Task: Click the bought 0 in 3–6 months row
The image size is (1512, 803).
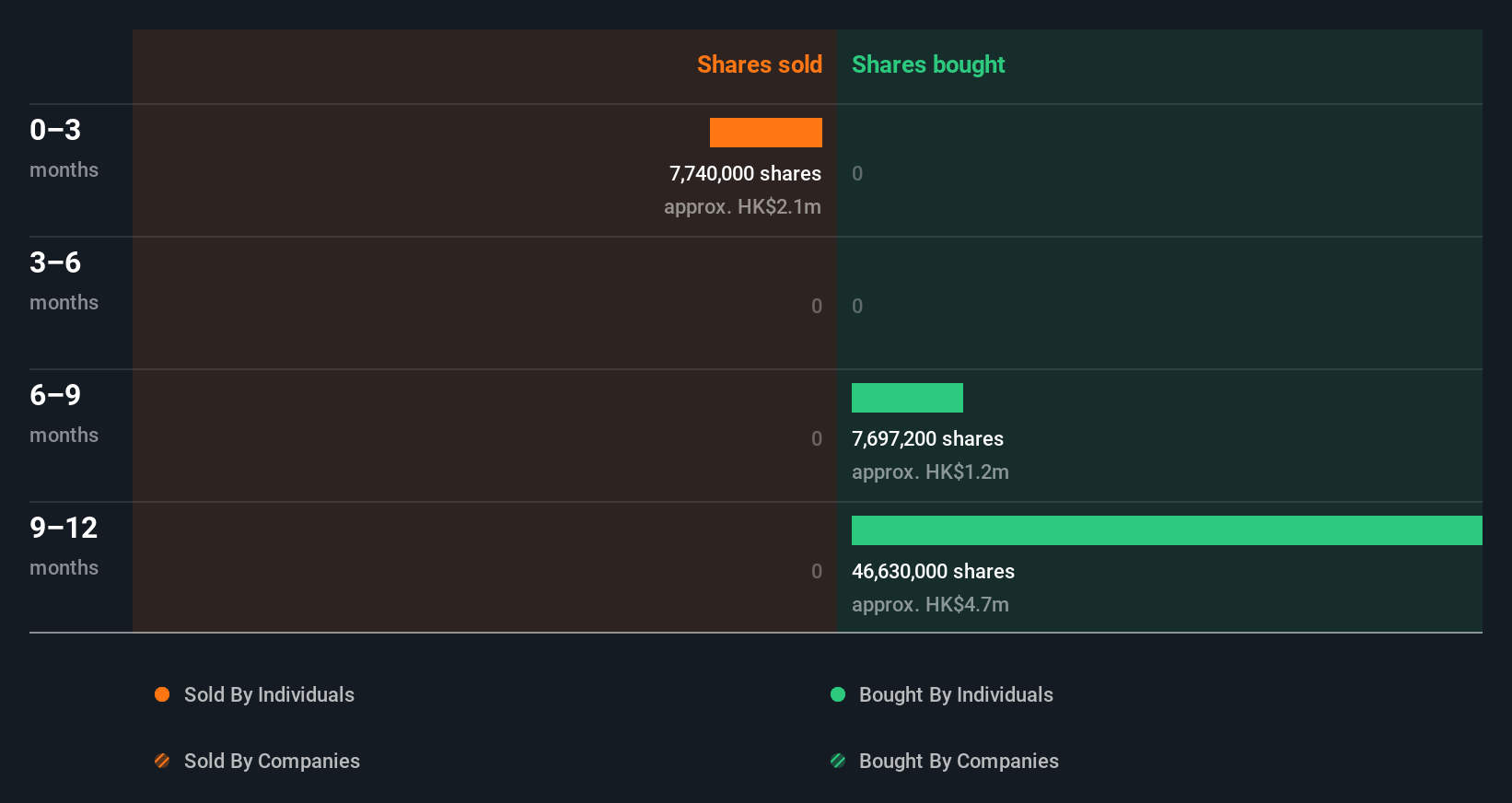Action: [x=857, y=306]
